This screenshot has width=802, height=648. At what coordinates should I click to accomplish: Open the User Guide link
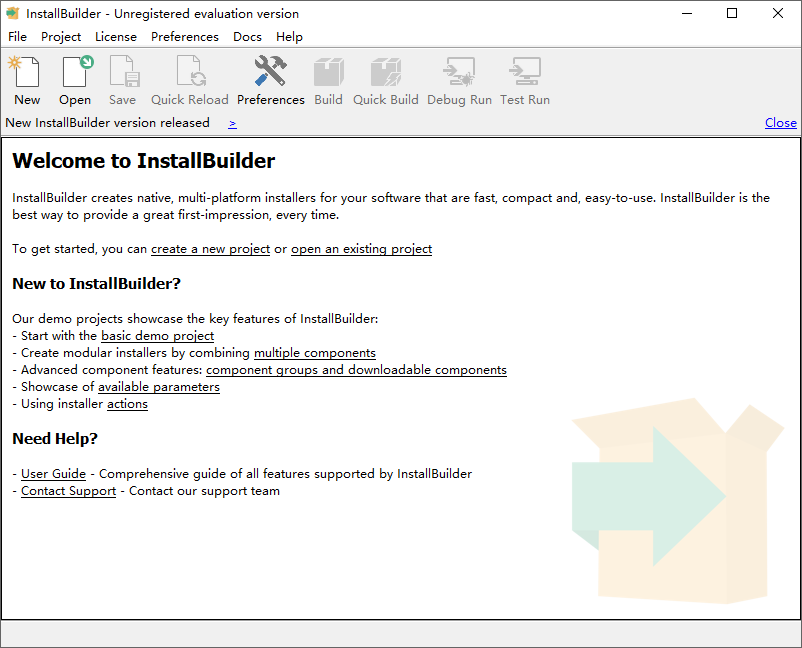click(x=53, y=474)
